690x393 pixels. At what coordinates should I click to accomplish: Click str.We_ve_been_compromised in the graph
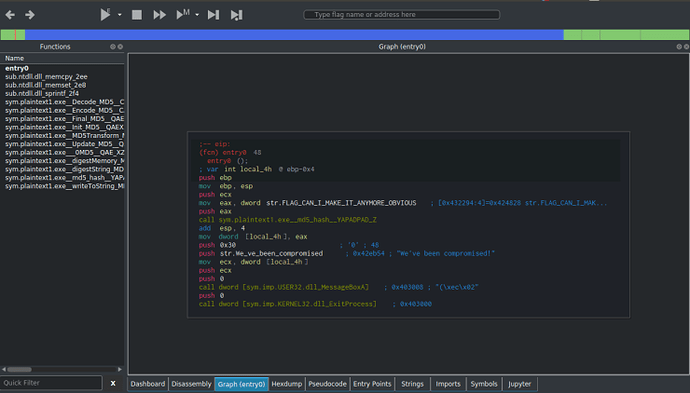click(x=272, y=253)
